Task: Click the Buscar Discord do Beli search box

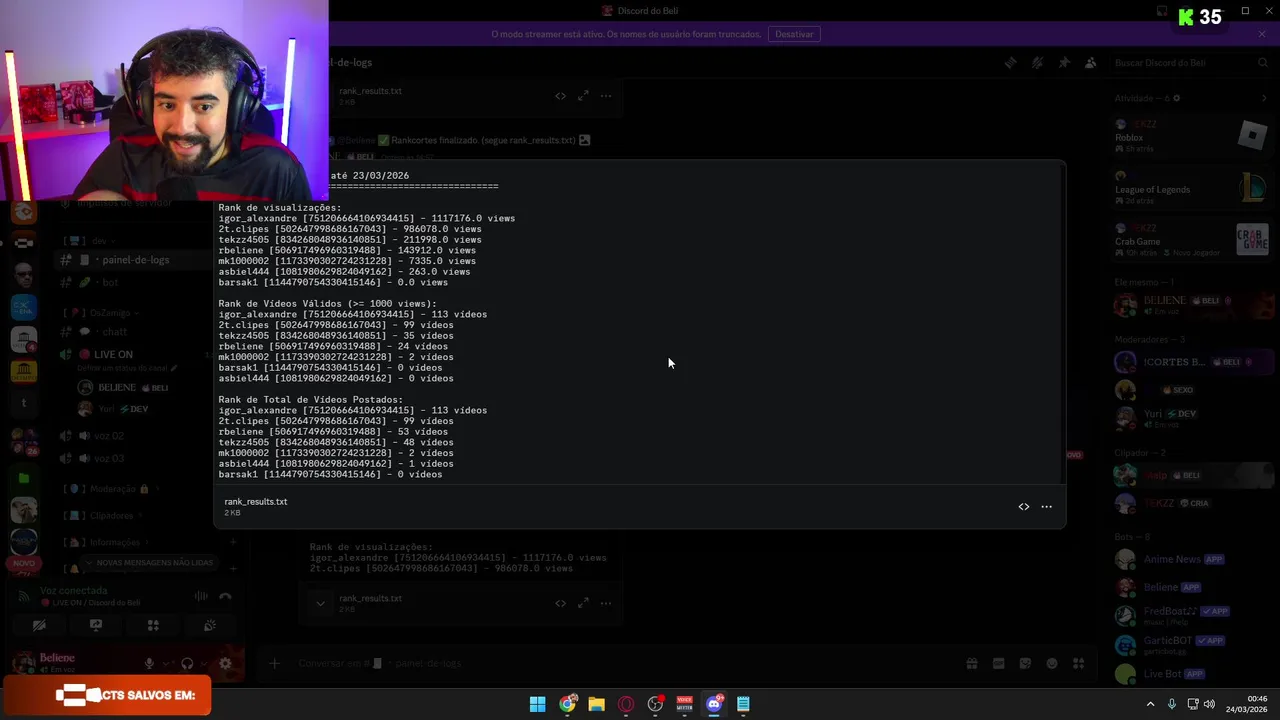Action: pos(1190,63)
